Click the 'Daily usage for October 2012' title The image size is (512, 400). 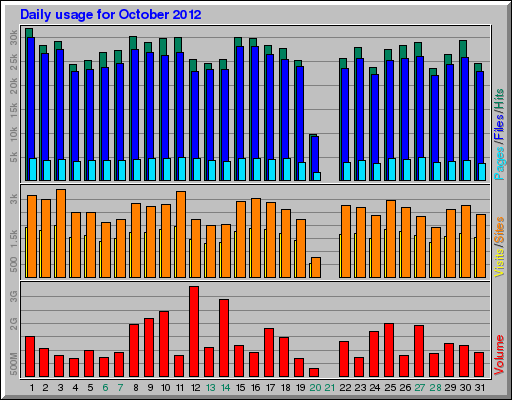pos(111,15)
